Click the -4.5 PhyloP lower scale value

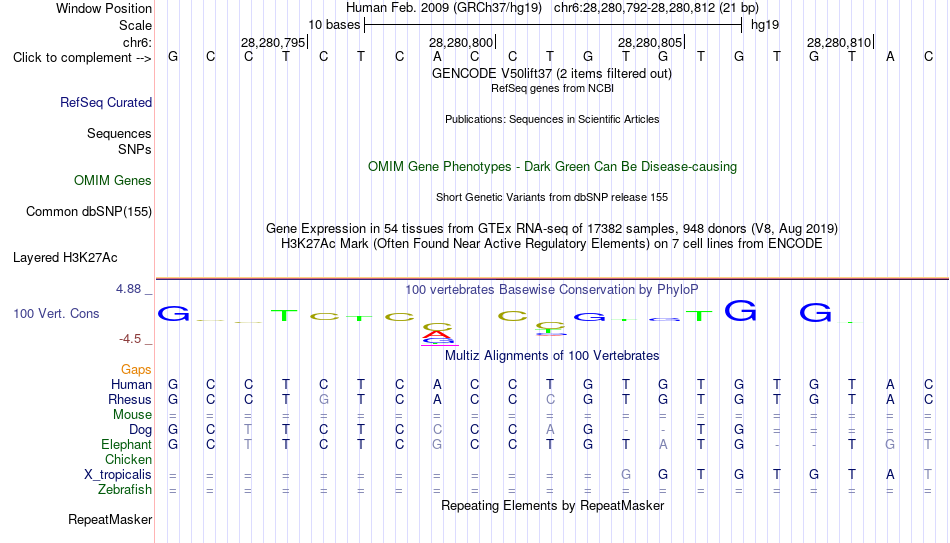pyautogui.click(x=130, y=339)
